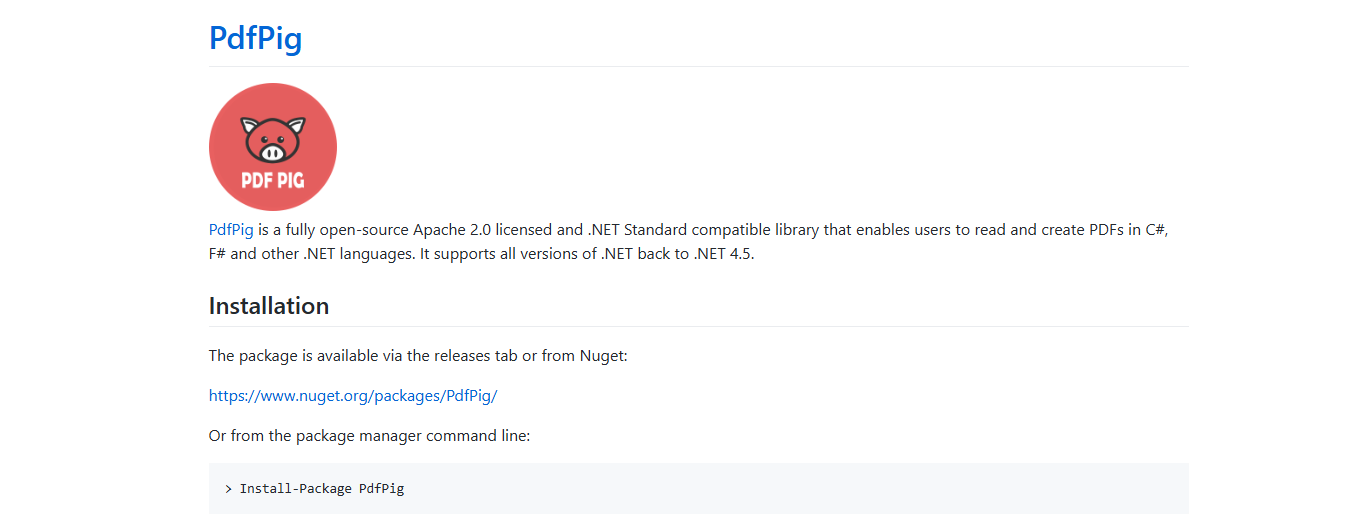Click inside the Install-Package PdfPig code block
Screen dimensions: 1353x529
coord(698,489)
